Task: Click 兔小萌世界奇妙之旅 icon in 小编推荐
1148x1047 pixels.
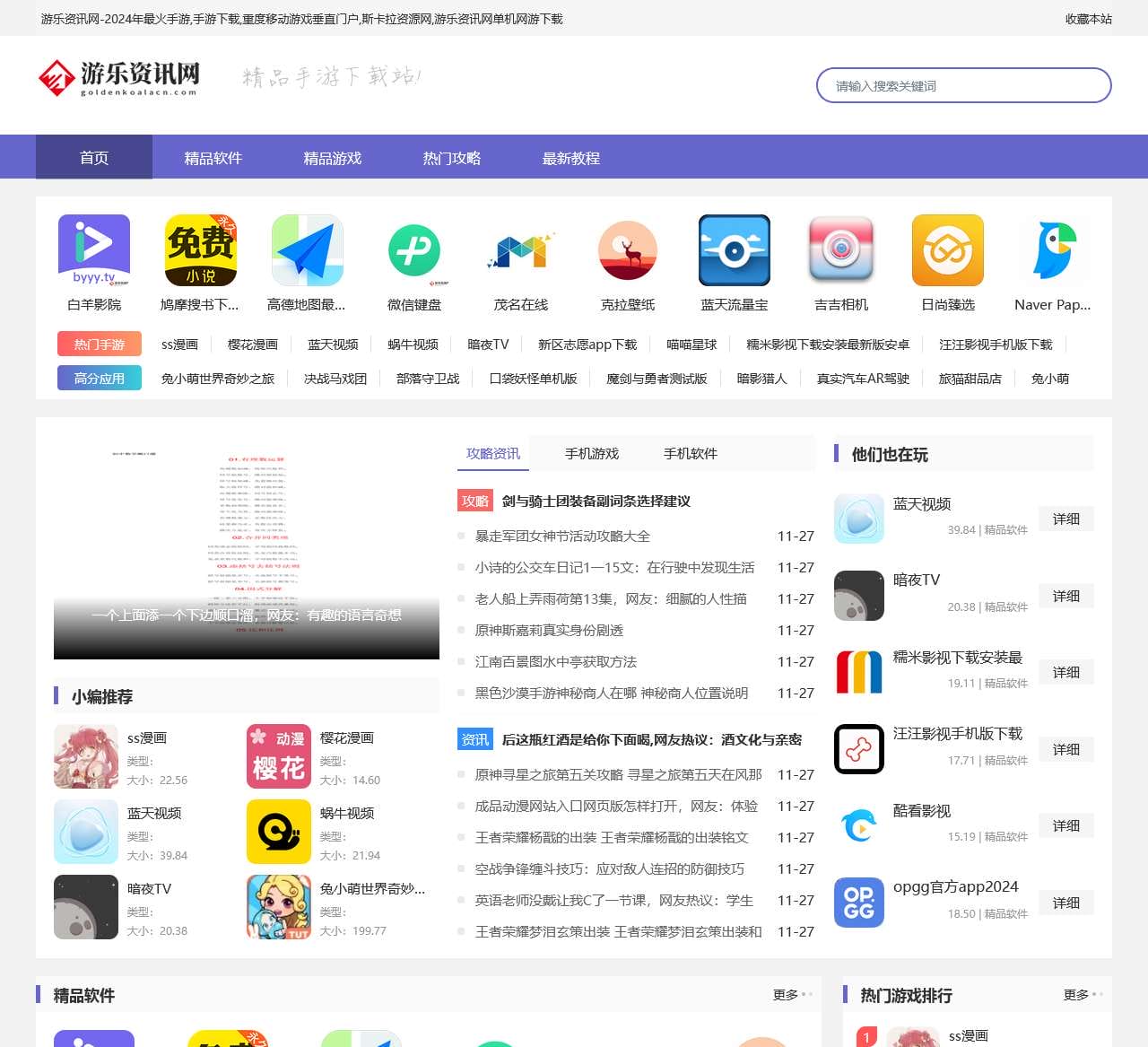Action: point(279,907)
